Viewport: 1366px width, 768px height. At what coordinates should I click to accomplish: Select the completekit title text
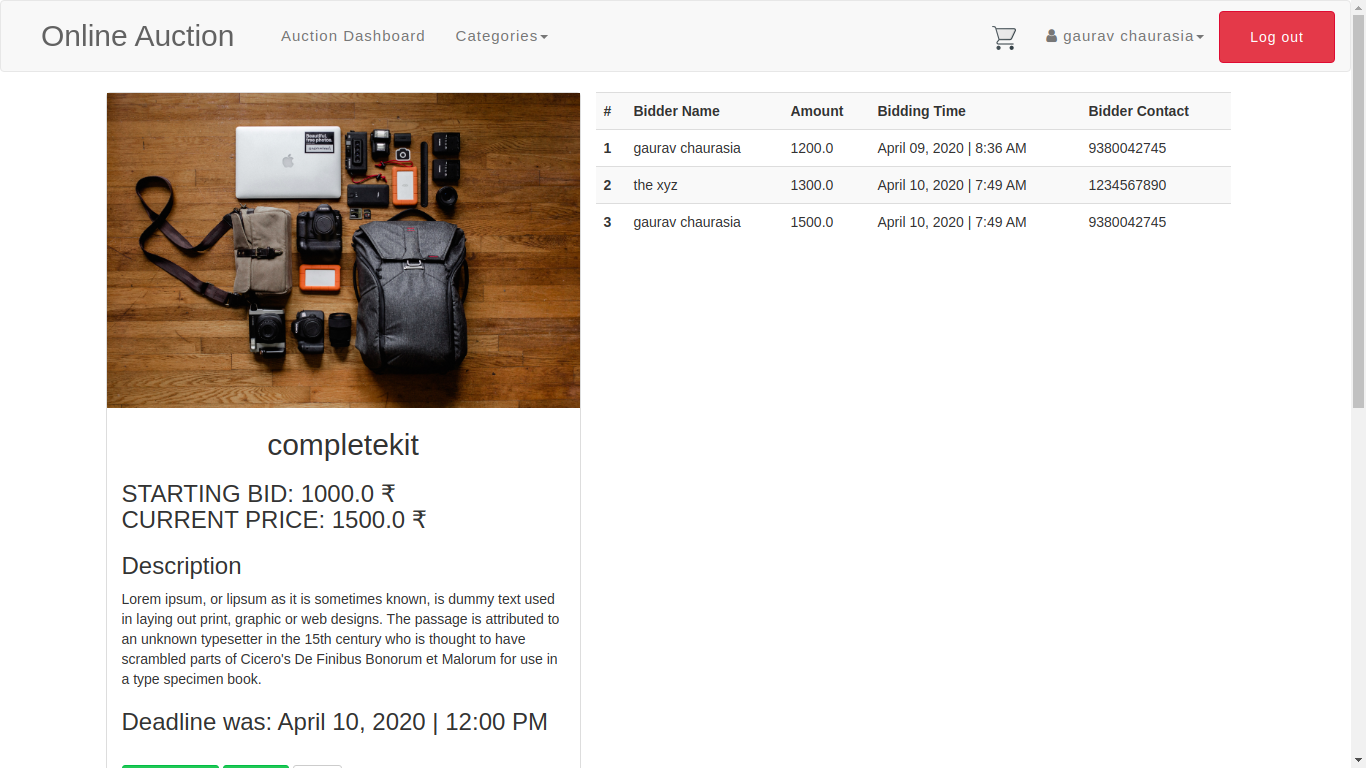coord(343,445)
